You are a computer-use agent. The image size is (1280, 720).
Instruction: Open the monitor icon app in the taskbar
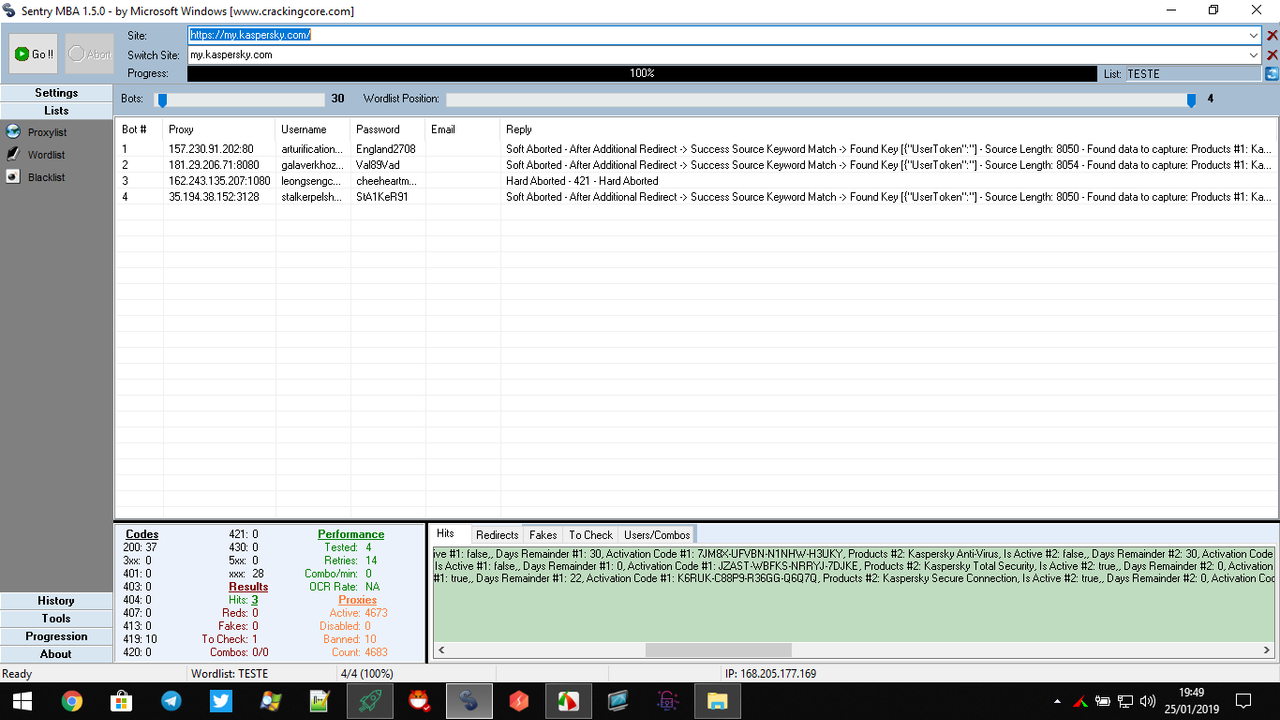pos(617,701)
